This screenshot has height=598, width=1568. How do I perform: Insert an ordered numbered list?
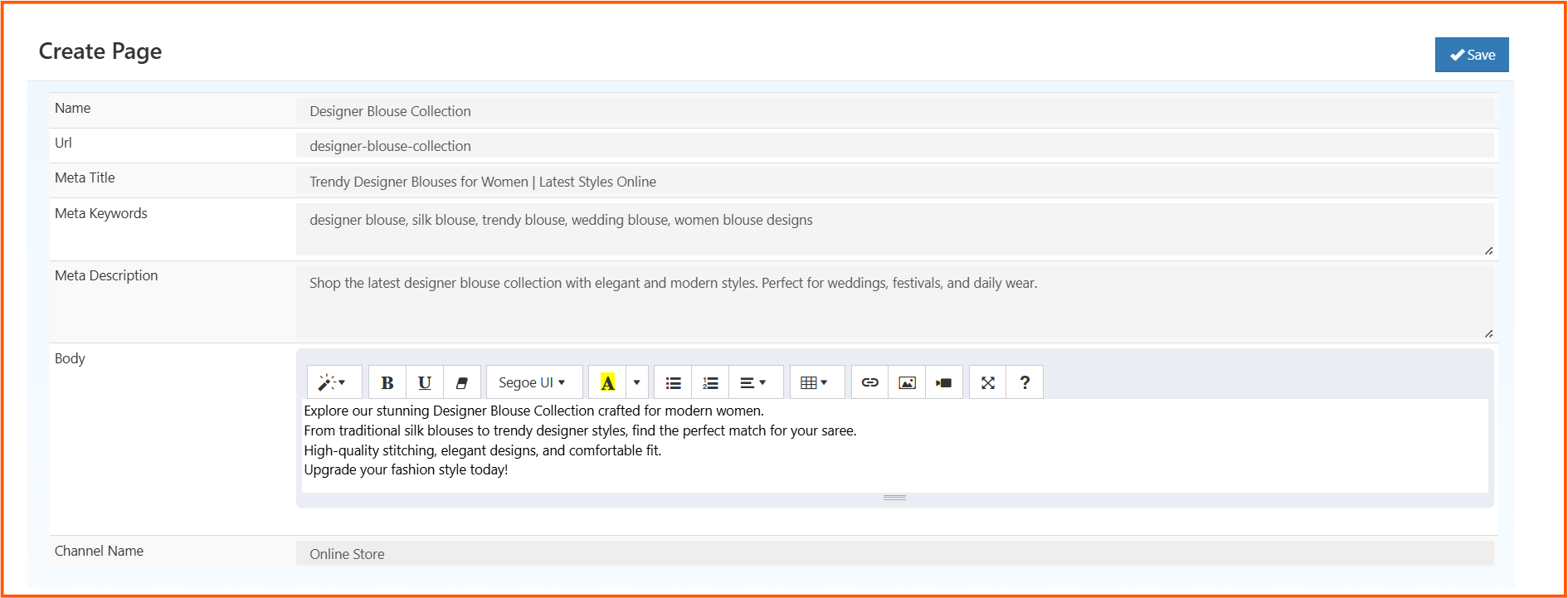pyautogui.click(x=710, y=382)
